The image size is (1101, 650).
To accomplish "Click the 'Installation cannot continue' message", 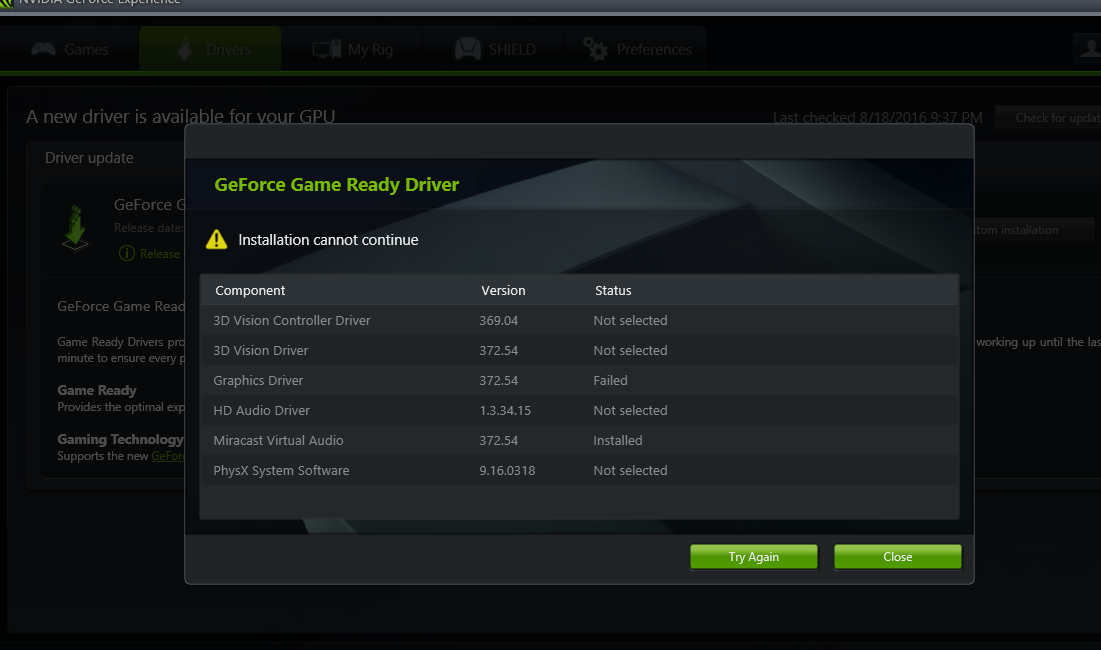I will tap(328, 240).
